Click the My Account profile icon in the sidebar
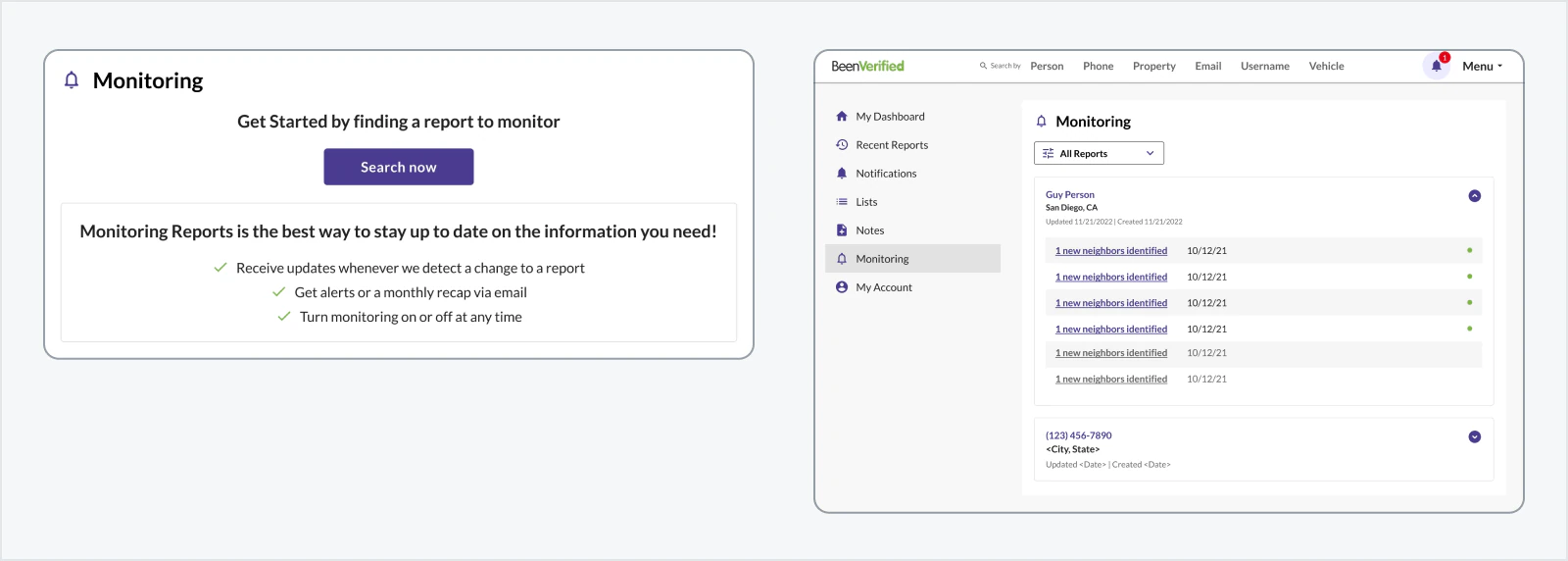This screenshot has width=1568, height=561. [x=842, y=286]
